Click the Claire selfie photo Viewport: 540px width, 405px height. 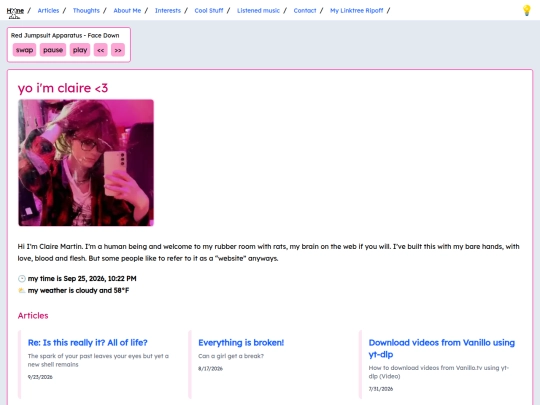coord(86,163)
